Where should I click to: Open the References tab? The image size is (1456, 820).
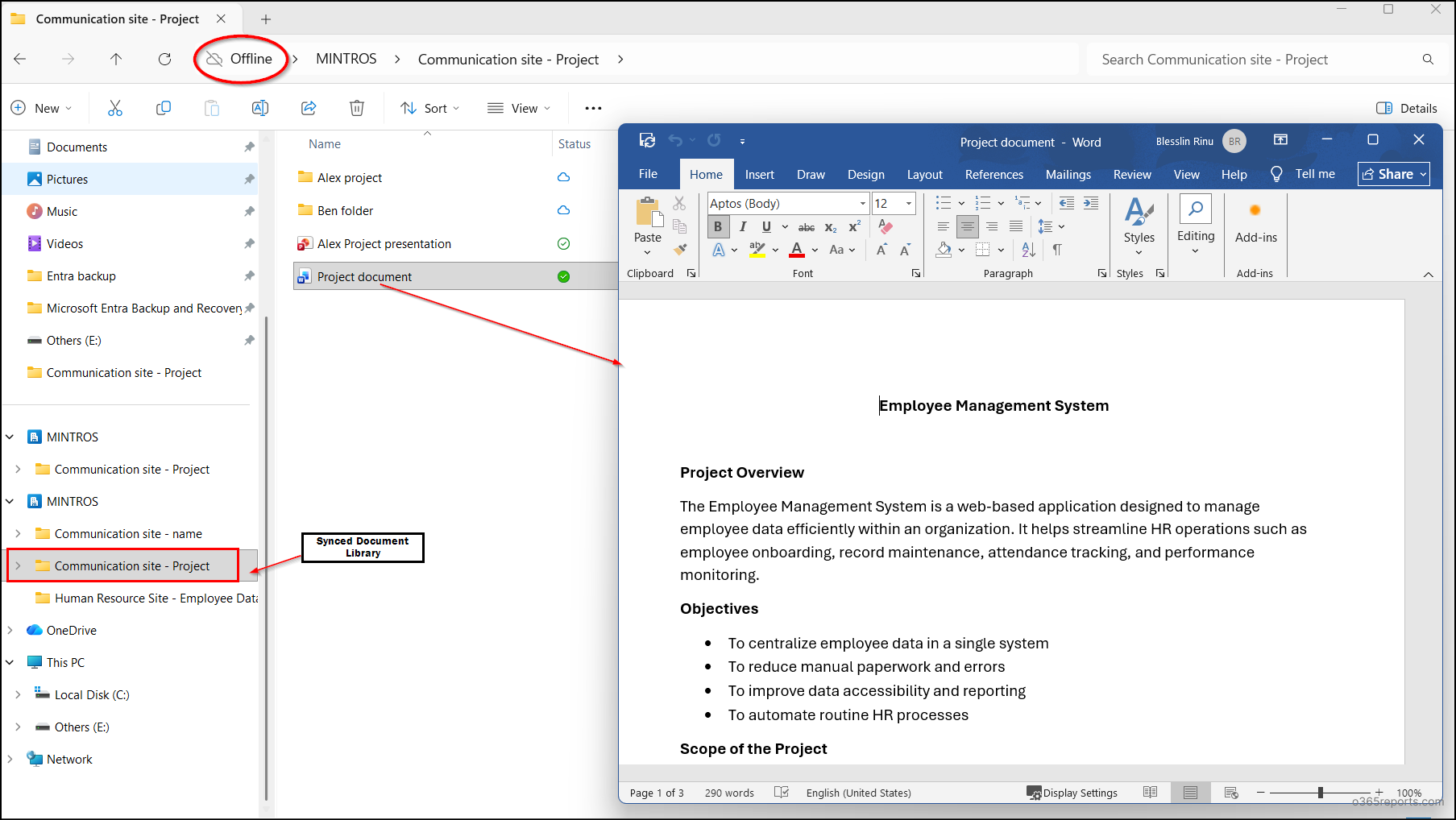click(x=993, y=174)
